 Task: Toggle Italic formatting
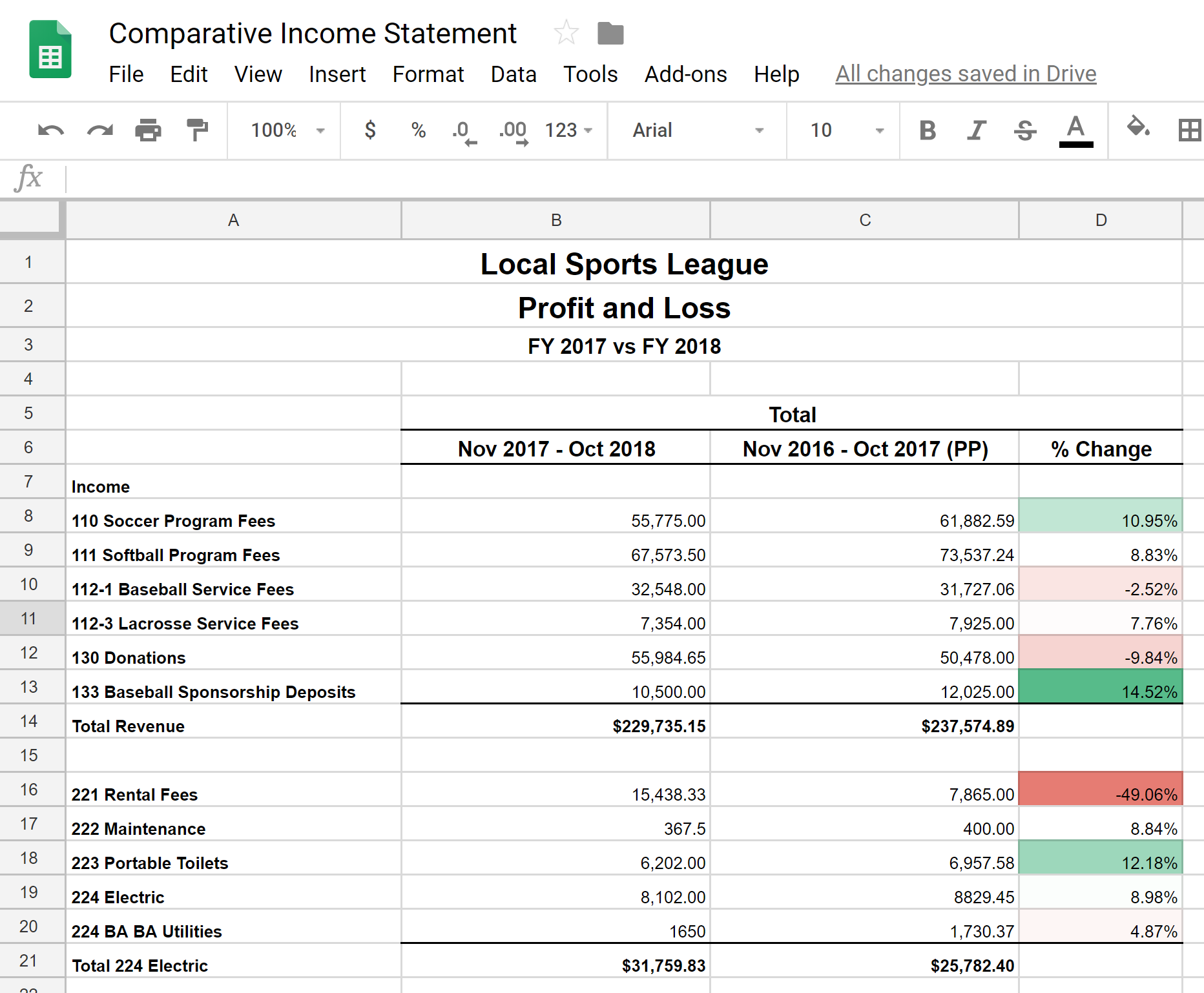pos(977,130)
